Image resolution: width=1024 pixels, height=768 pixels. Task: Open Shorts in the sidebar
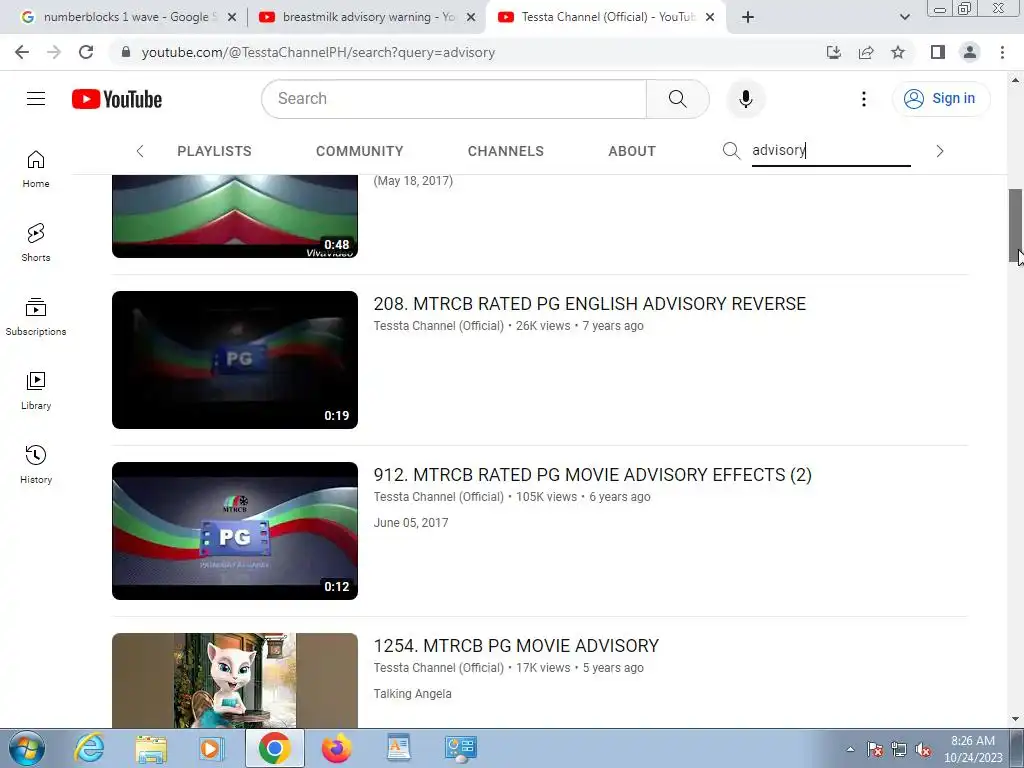tap(36, 243)
